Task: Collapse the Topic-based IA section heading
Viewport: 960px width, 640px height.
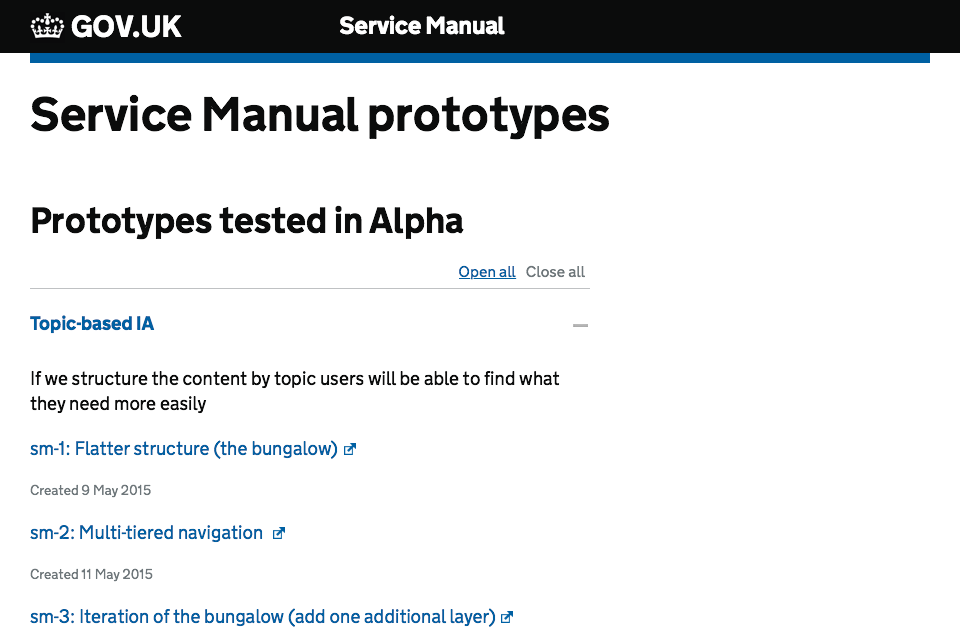Action: coord(92,323)
